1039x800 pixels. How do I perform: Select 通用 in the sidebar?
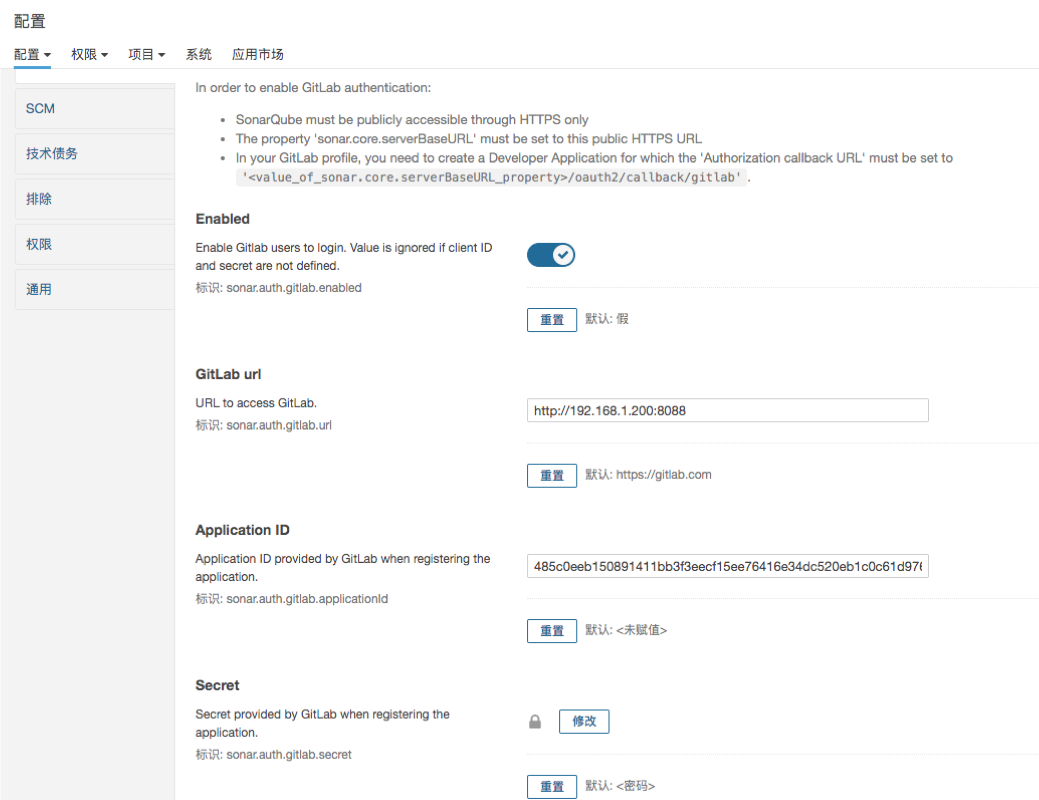pyautogui.click(x=95, y=289)
